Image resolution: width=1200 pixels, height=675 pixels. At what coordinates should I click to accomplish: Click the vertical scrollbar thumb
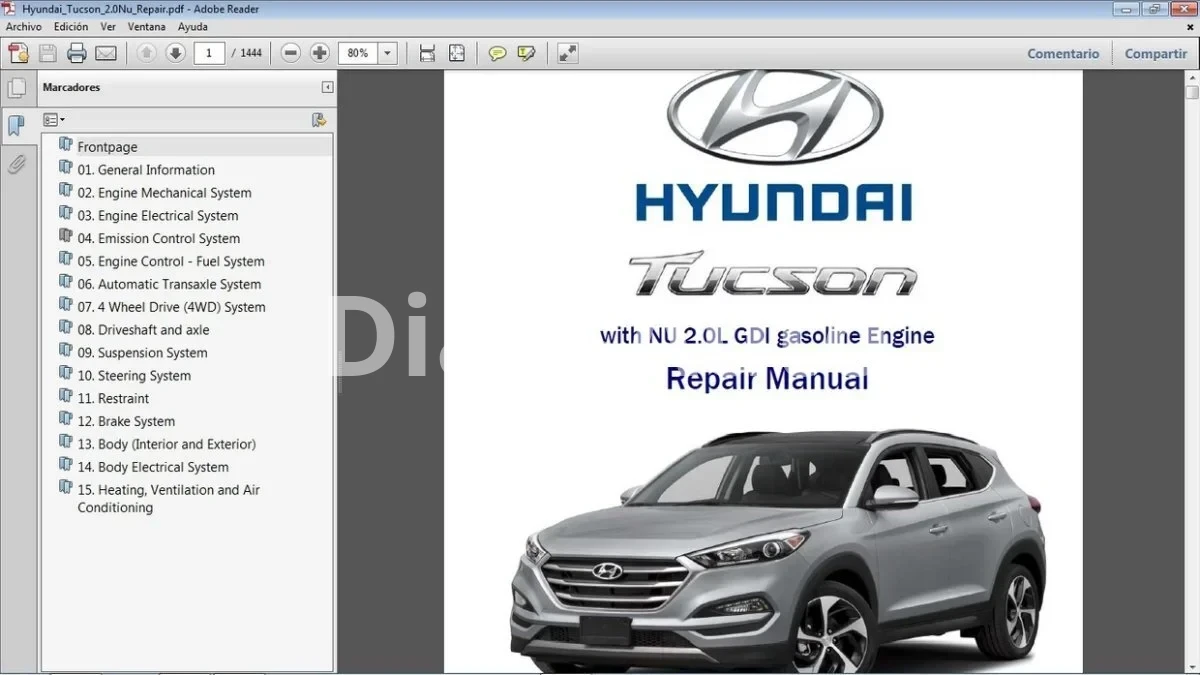click(1192, 92)
